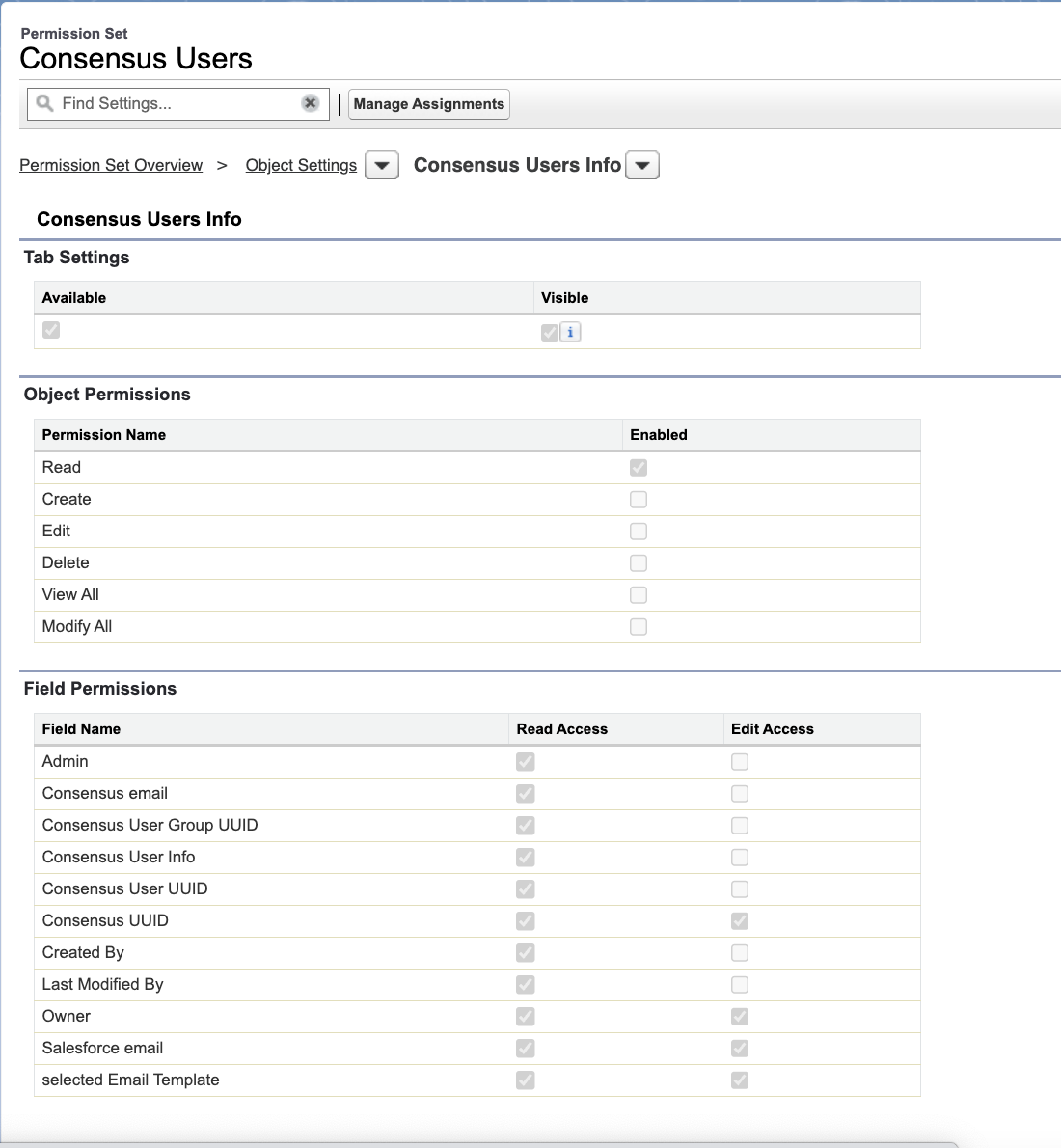Toggle Read Access for Consensus User Group UUID
The width and height of the screenshot is (1061, 1148).
[x=526, y=826]
